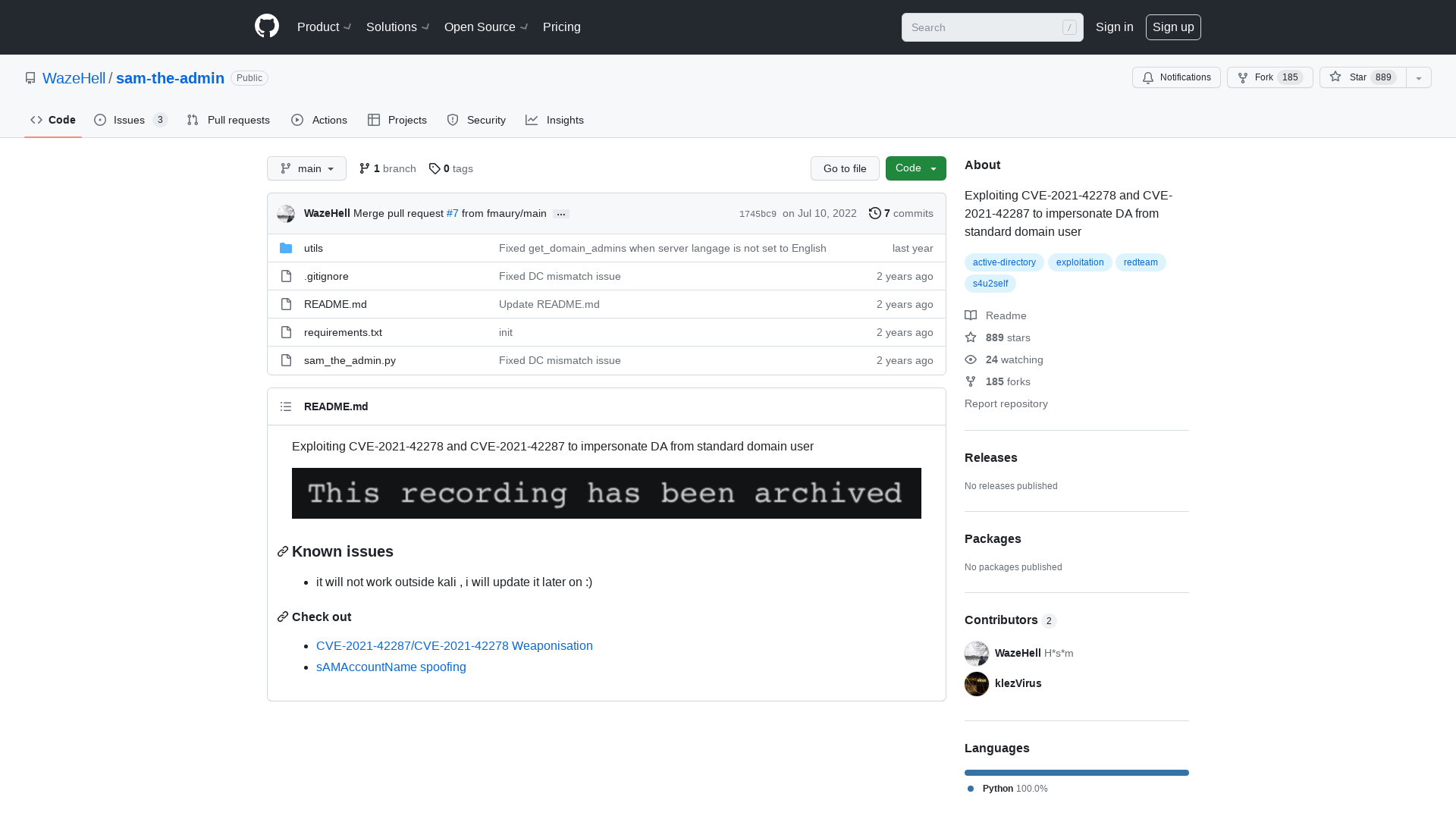The image size is (1456, 819).
Task: Click the README.md file icon in file list
Action: [286, 304]
